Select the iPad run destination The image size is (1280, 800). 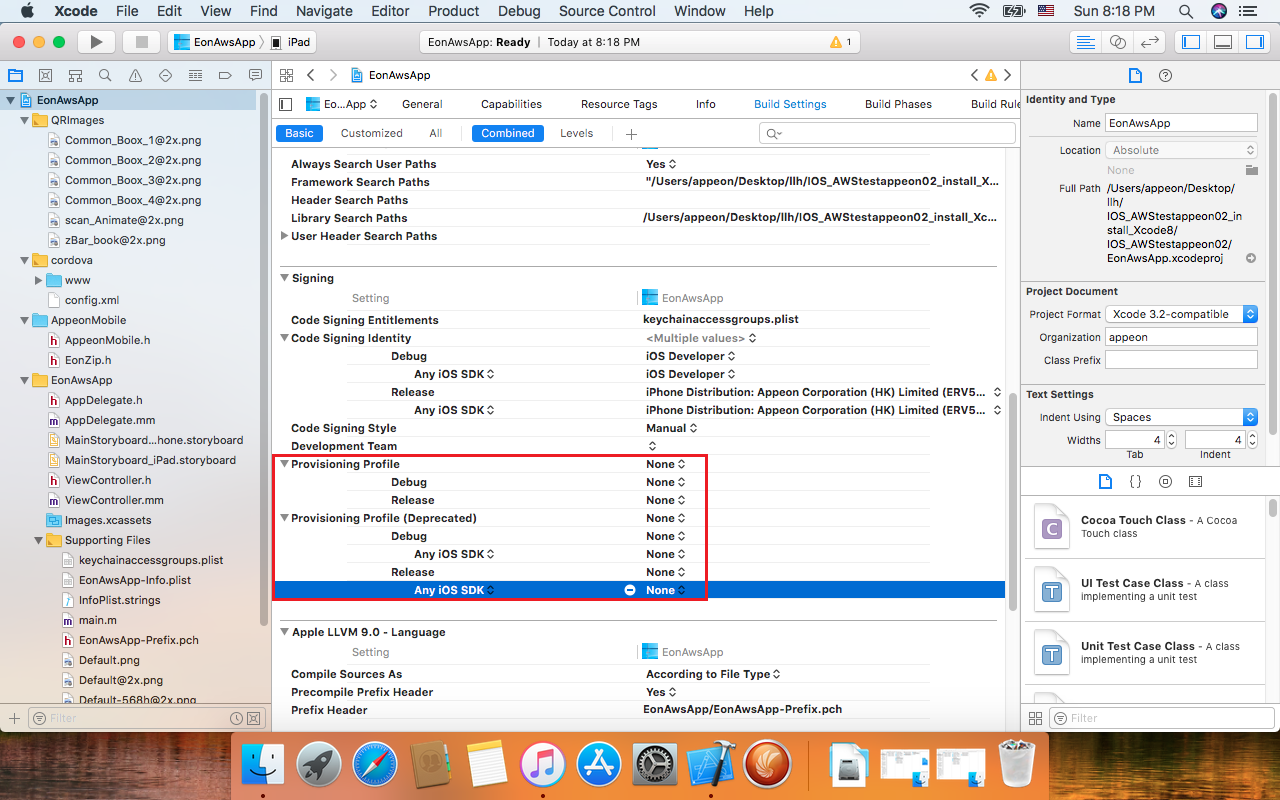pos(290,42)
